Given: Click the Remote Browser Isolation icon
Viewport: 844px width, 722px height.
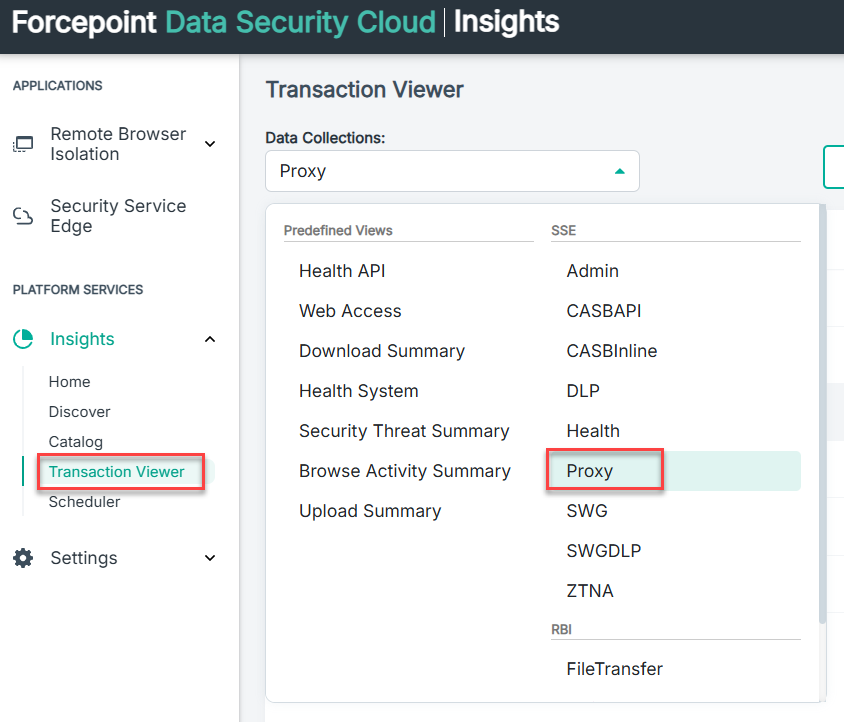Looking at the screenshot, I should pos(22,145).
